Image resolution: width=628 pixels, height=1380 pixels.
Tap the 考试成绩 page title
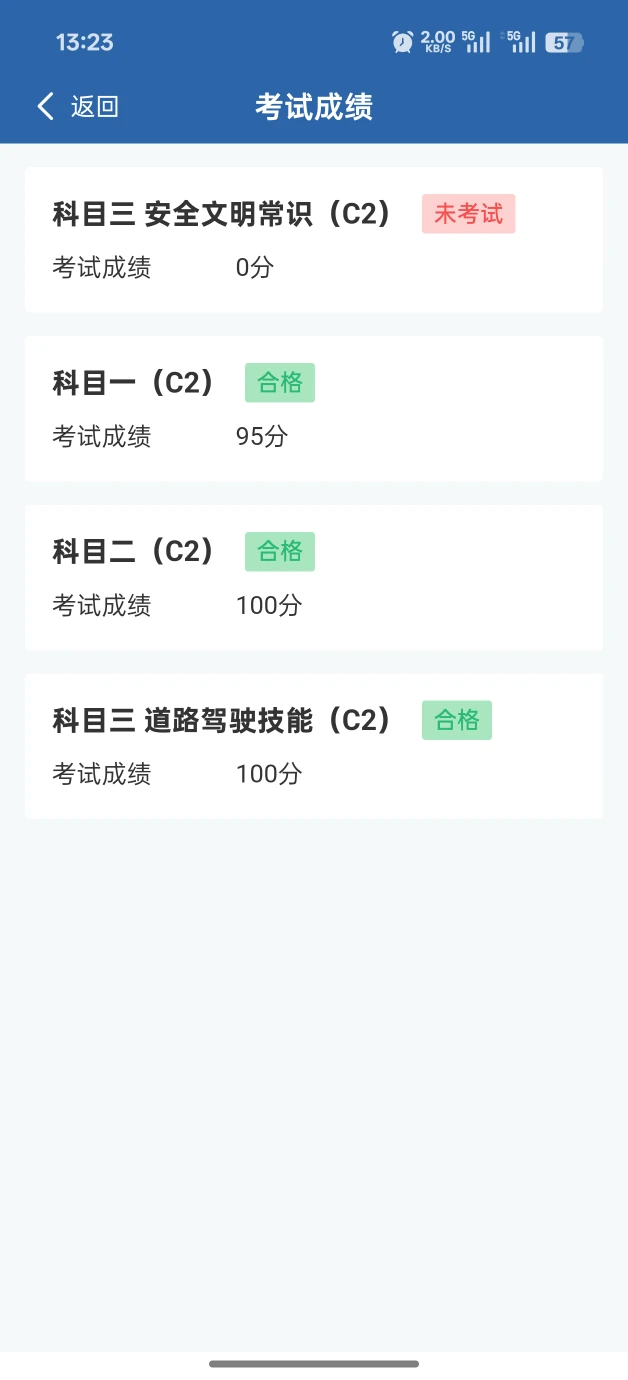314,107
